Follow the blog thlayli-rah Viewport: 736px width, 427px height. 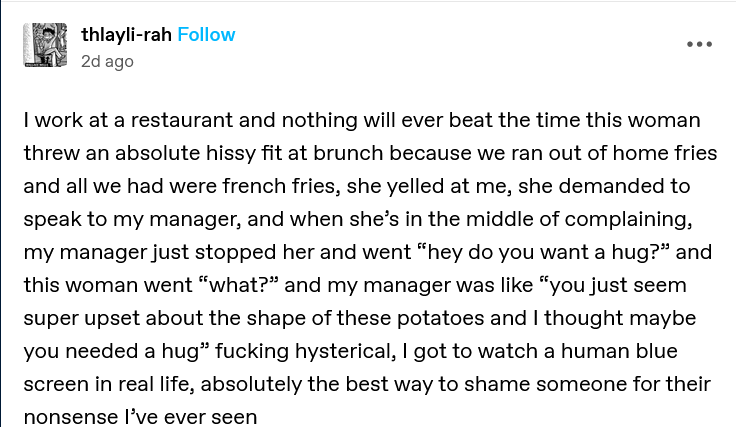click(206, 35)
